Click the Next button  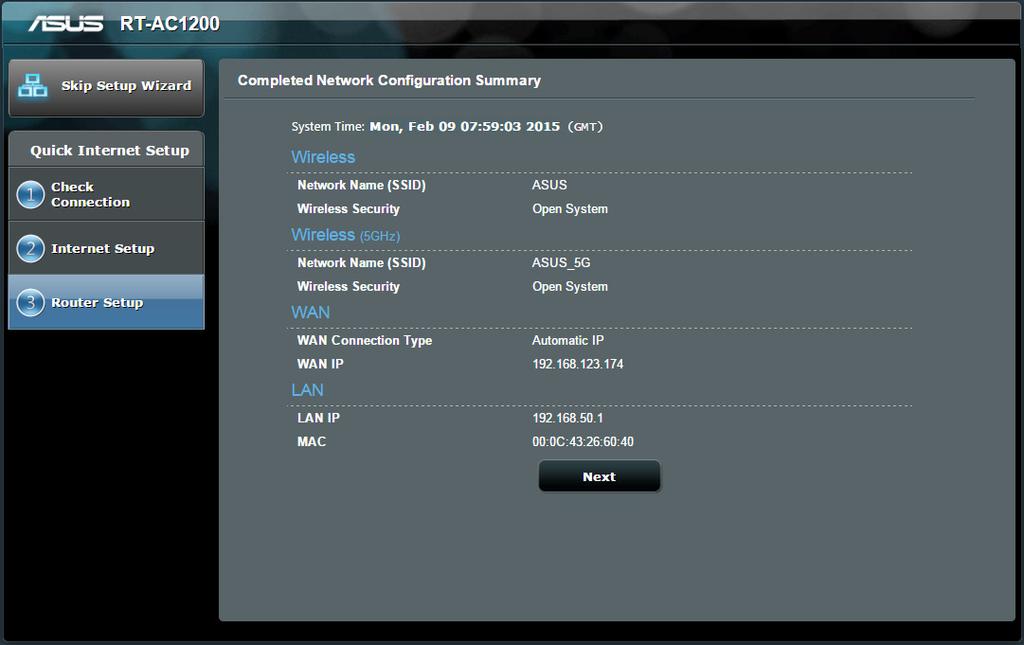(x=599, y=477)
